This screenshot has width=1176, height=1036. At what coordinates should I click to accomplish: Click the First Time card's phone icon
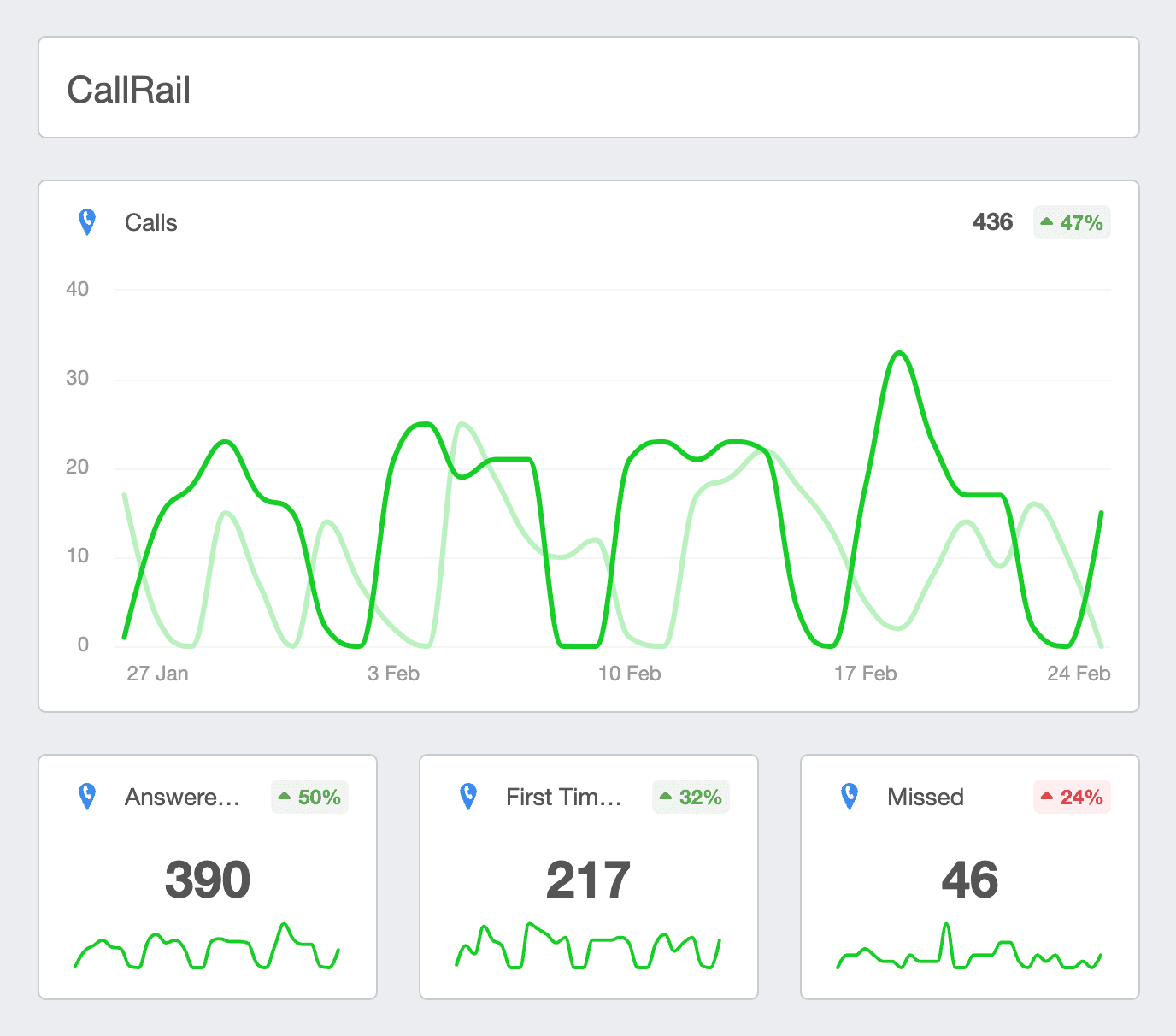click(x=468, y=797)
